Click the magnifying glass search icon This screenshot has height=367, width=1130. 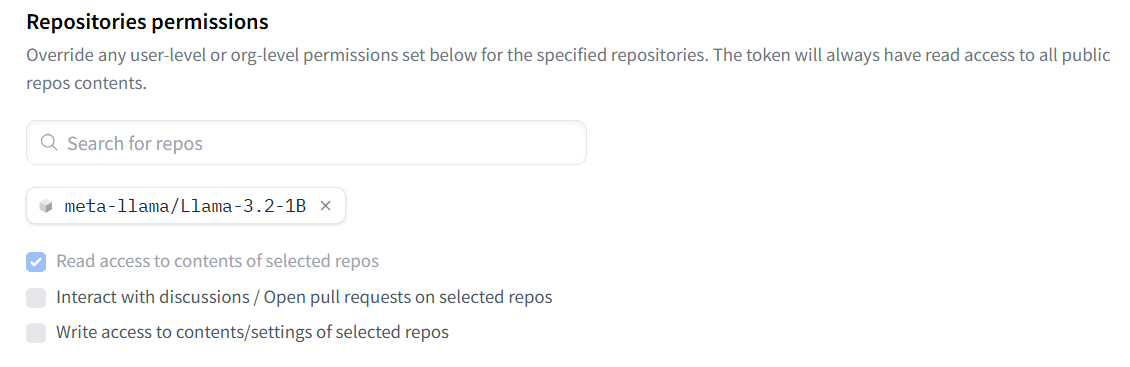49,143
